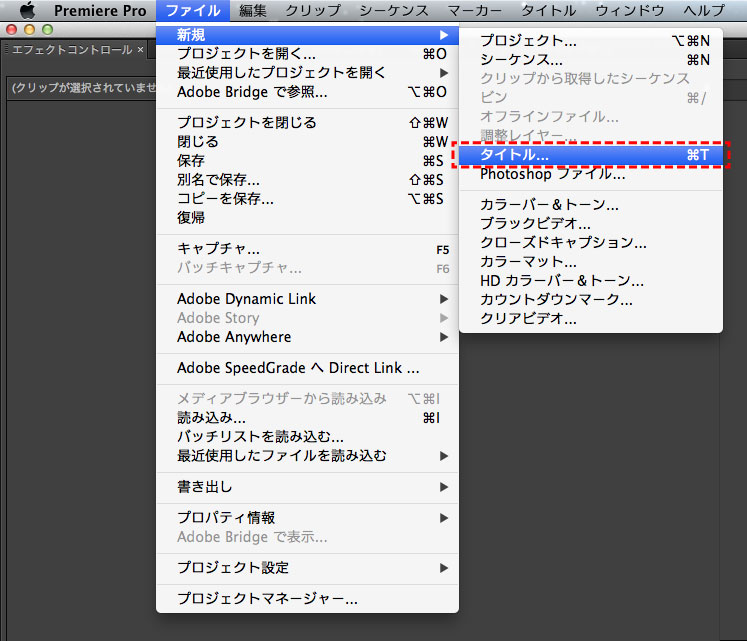
Task: Open the ウィンドウ menu
Action: (x=630, y=10)
